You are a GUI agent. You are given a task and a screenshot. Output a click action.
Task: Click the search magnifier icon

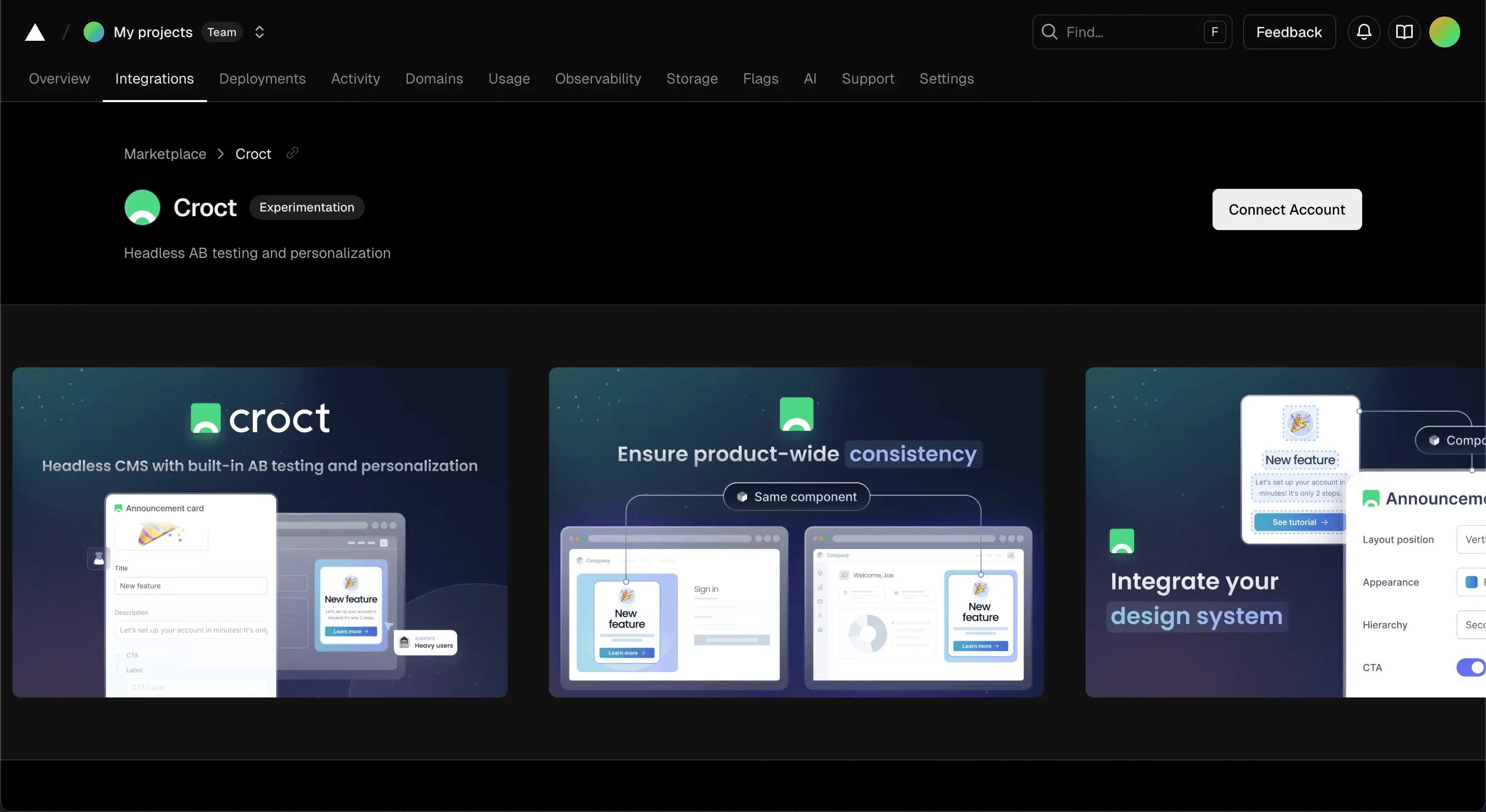pos(1049,31)
